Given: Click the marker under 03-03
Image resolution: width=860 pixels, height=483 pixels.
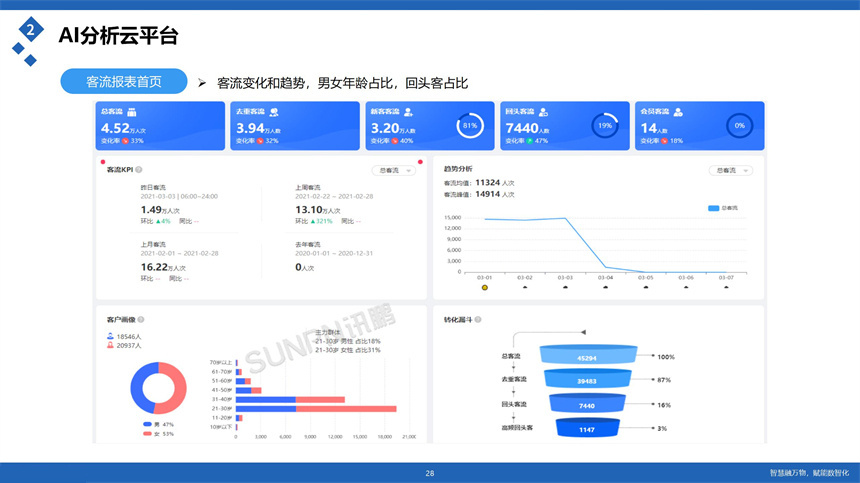Looking at the screenshot, I should point(565,287).
